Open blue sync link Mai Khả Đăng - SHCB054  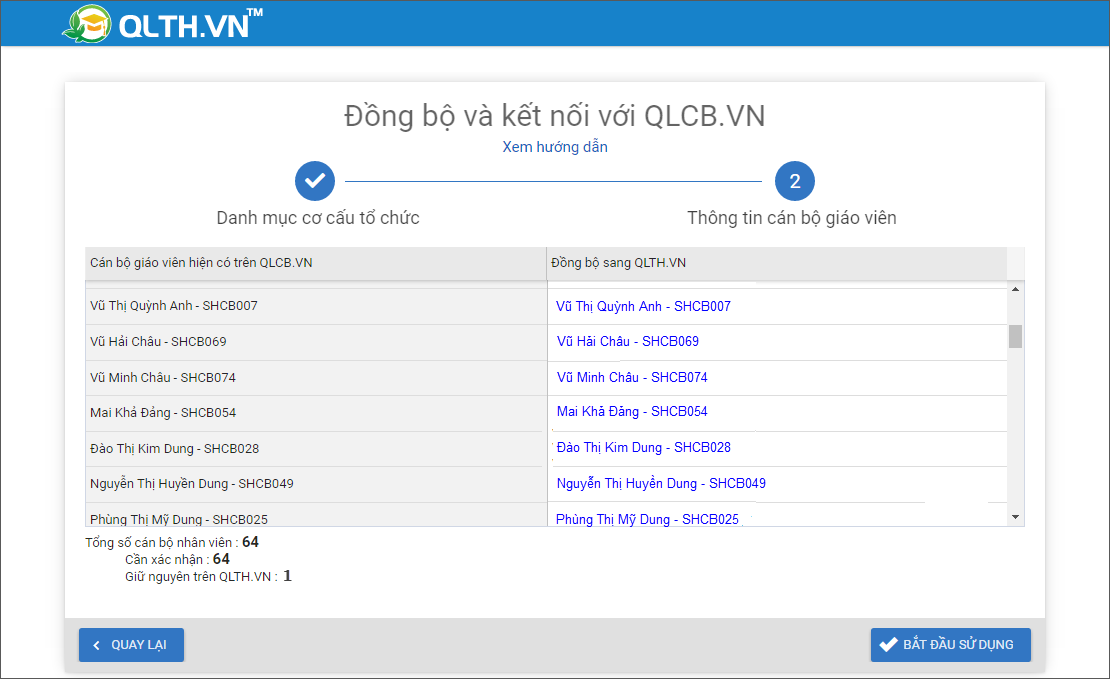[x=631, y=411]
